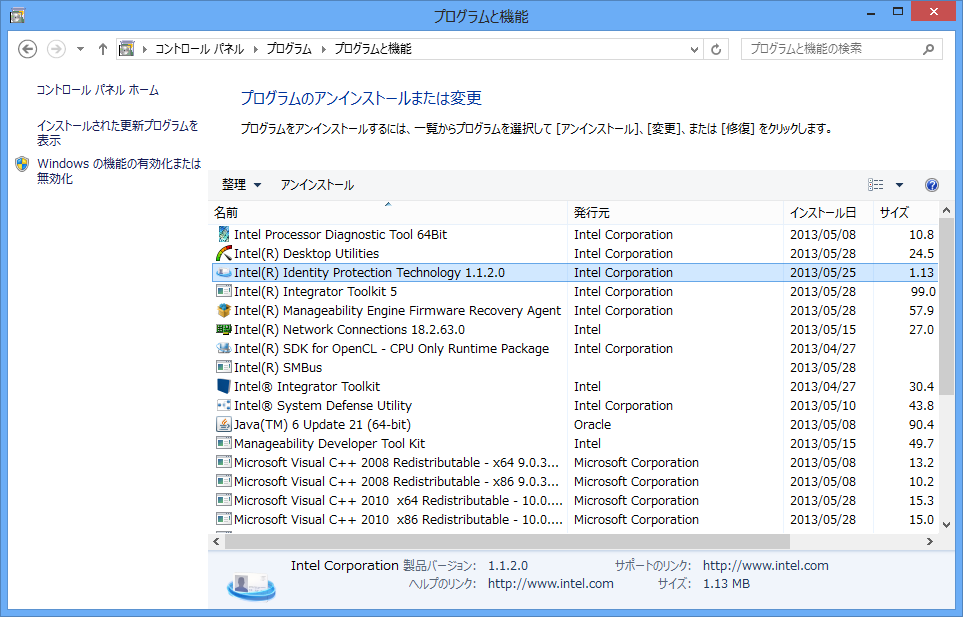Select プログラムと機能 breadcrumb segment
The image size is (963, 617).
[373, 49]
